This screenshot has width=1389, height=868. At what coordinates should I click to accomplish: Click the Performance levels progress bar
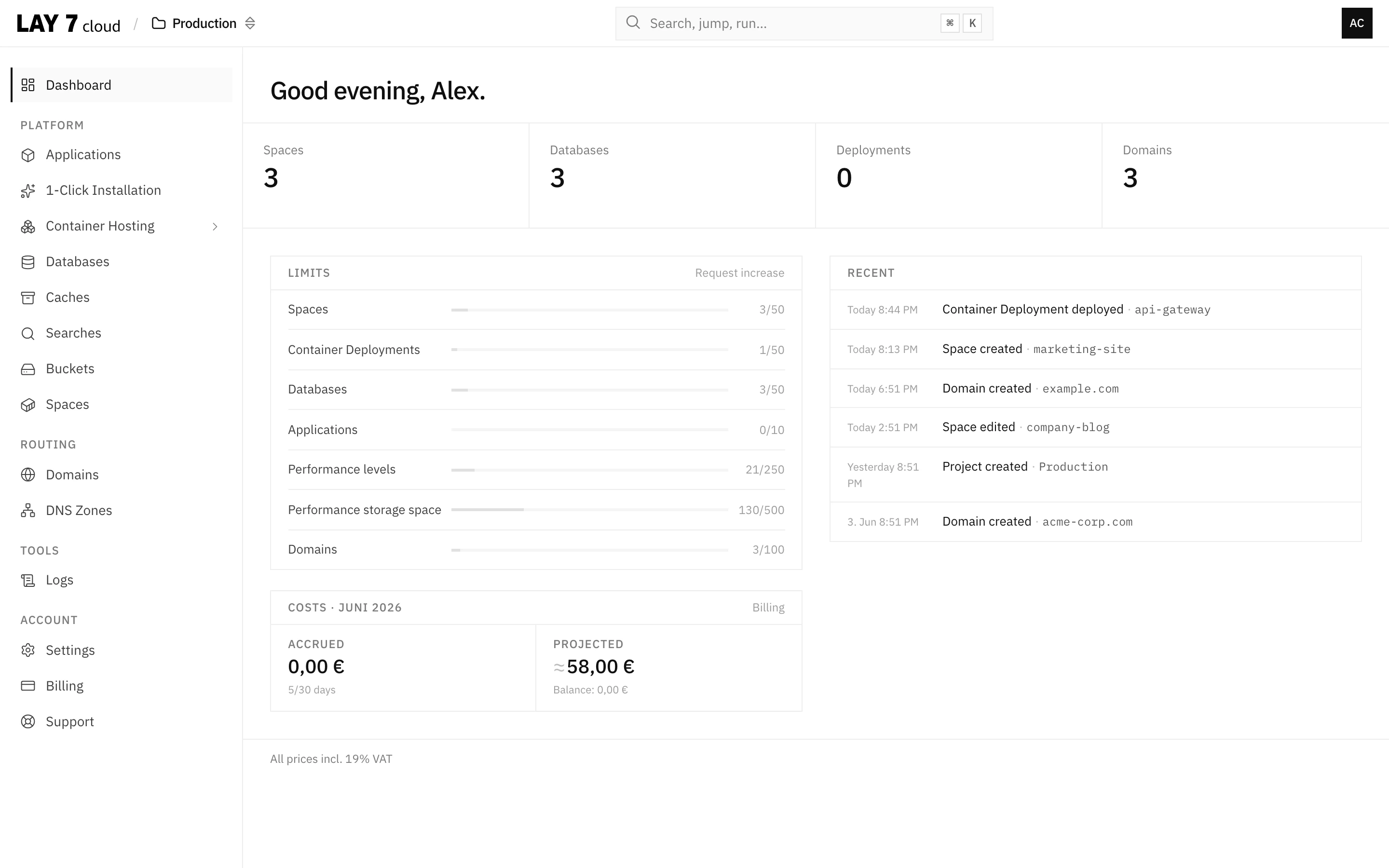589,470
